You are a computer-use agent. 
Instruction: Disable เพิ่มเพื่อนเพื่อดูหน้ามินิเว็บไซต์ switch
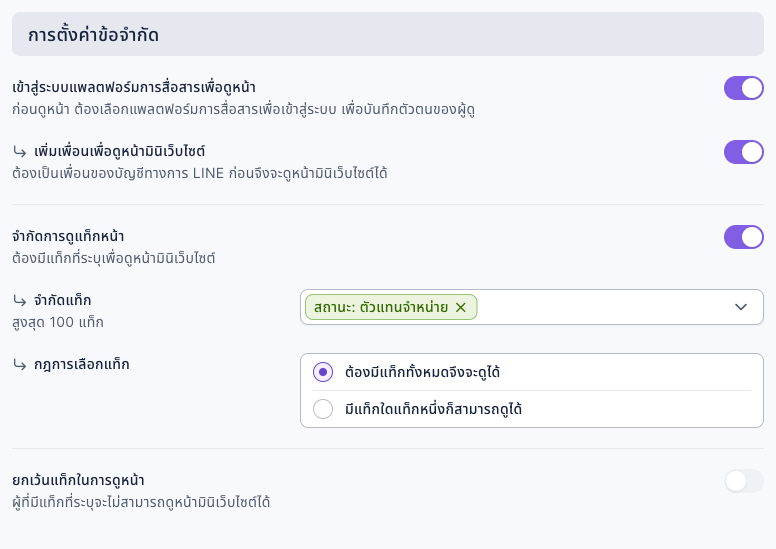click(743, 152)
